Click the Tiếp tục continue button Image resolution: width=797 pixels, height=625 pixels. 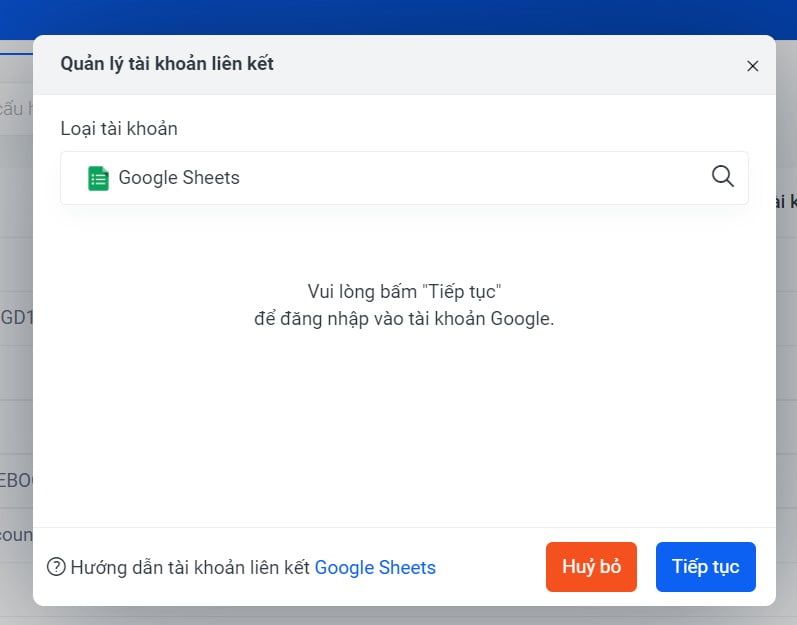(x=706, y=567)
